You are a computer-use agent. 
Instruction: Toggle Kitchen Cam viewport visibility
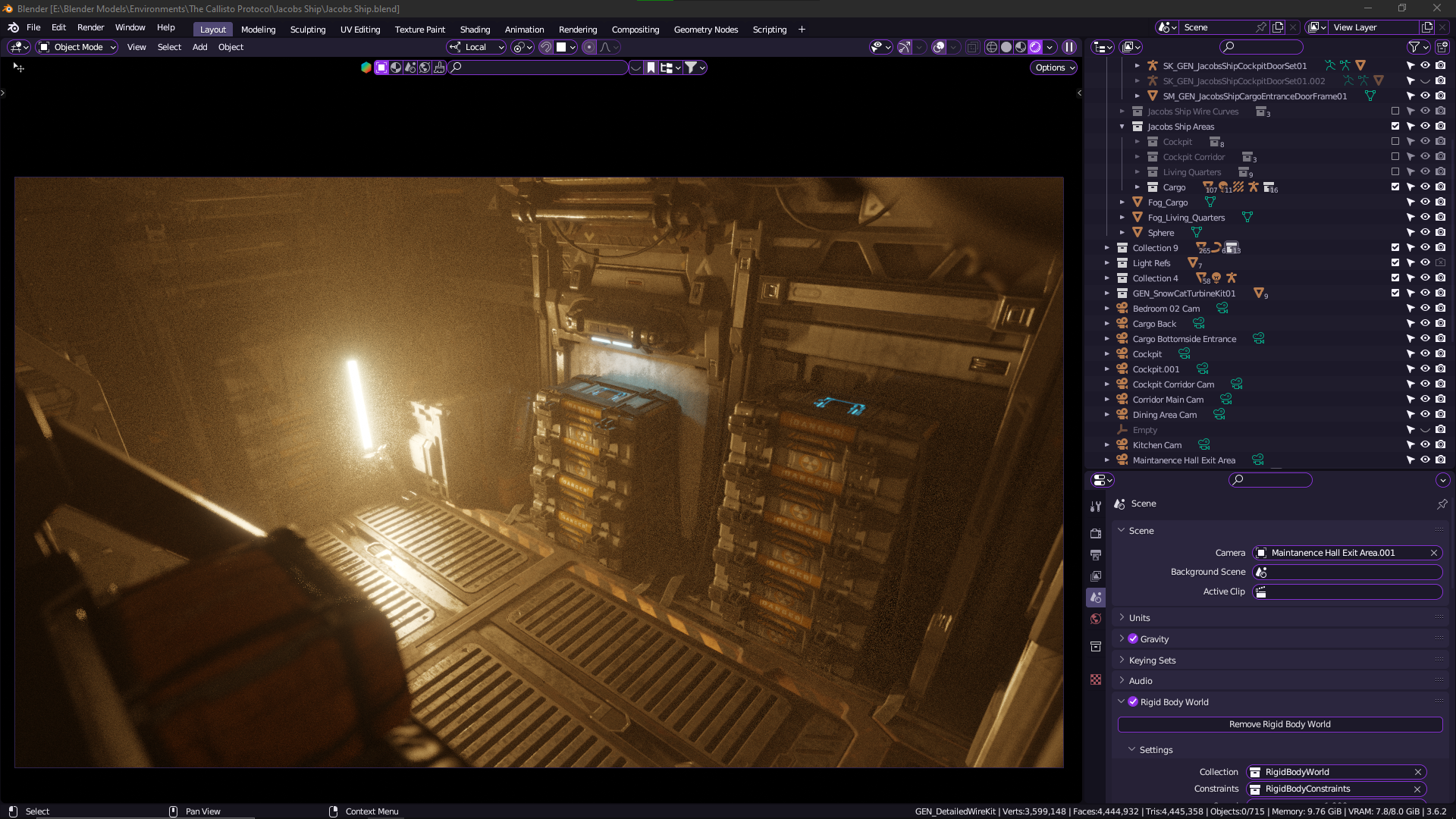pos(1425,445)
